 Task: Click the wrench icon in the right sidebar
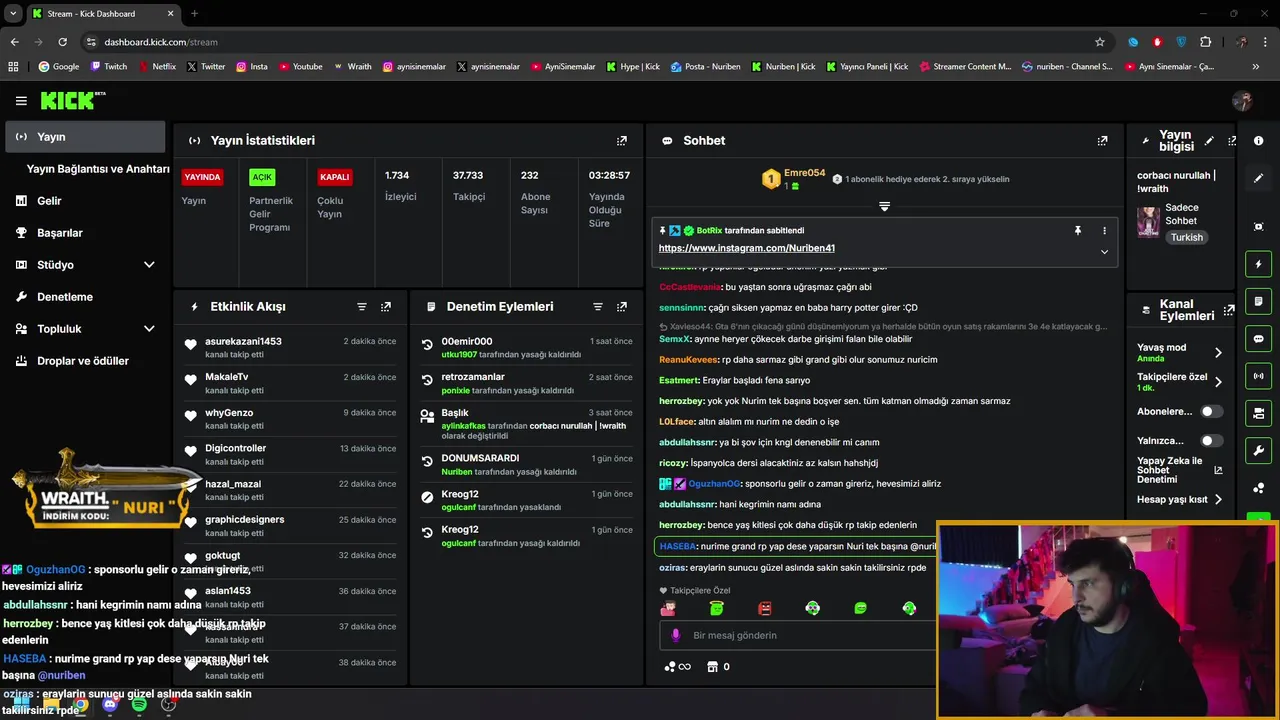(1258, 450)
